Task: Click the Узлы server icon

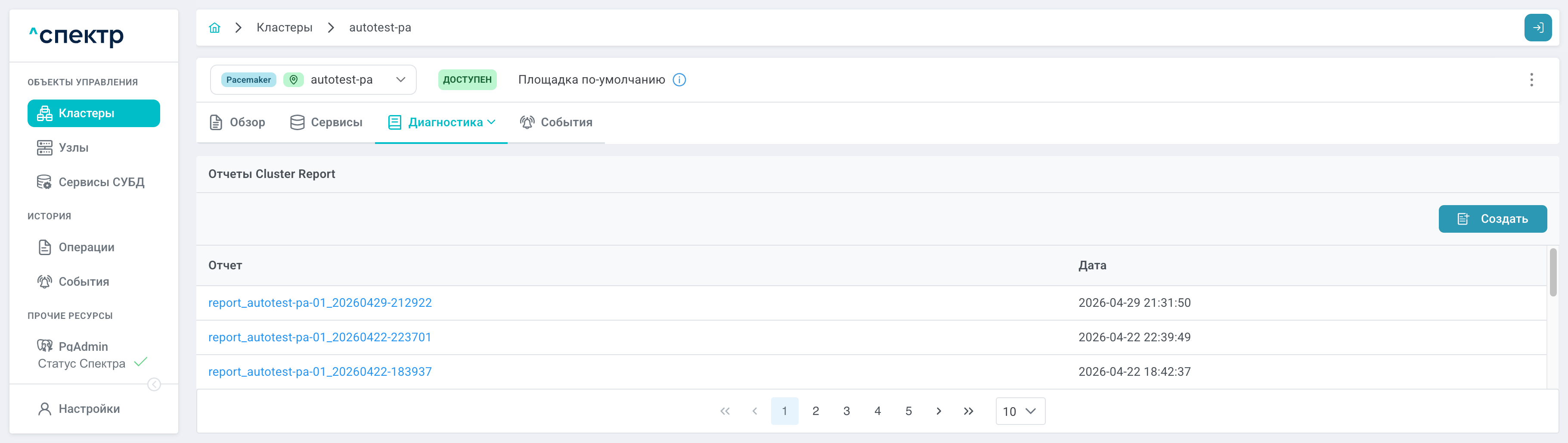Action: coord(44,147)
